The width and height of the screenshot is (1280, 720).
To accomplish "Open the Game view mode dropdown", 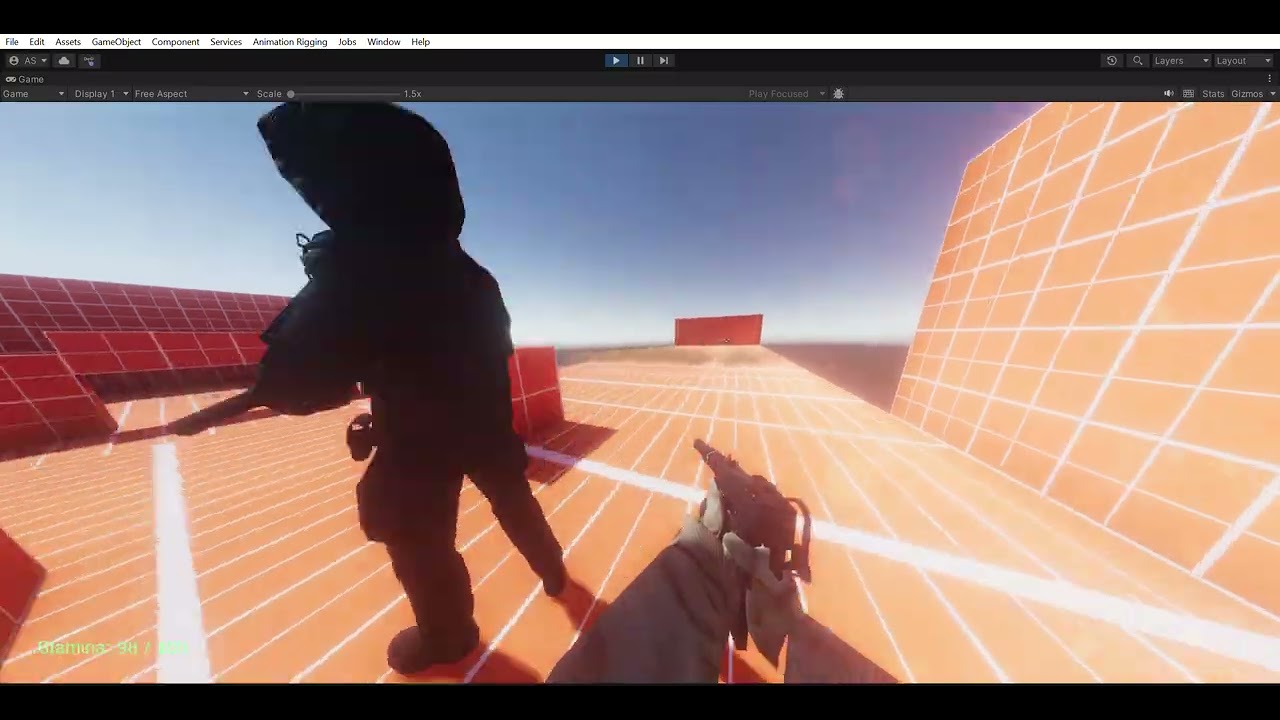I will [34, 94].
